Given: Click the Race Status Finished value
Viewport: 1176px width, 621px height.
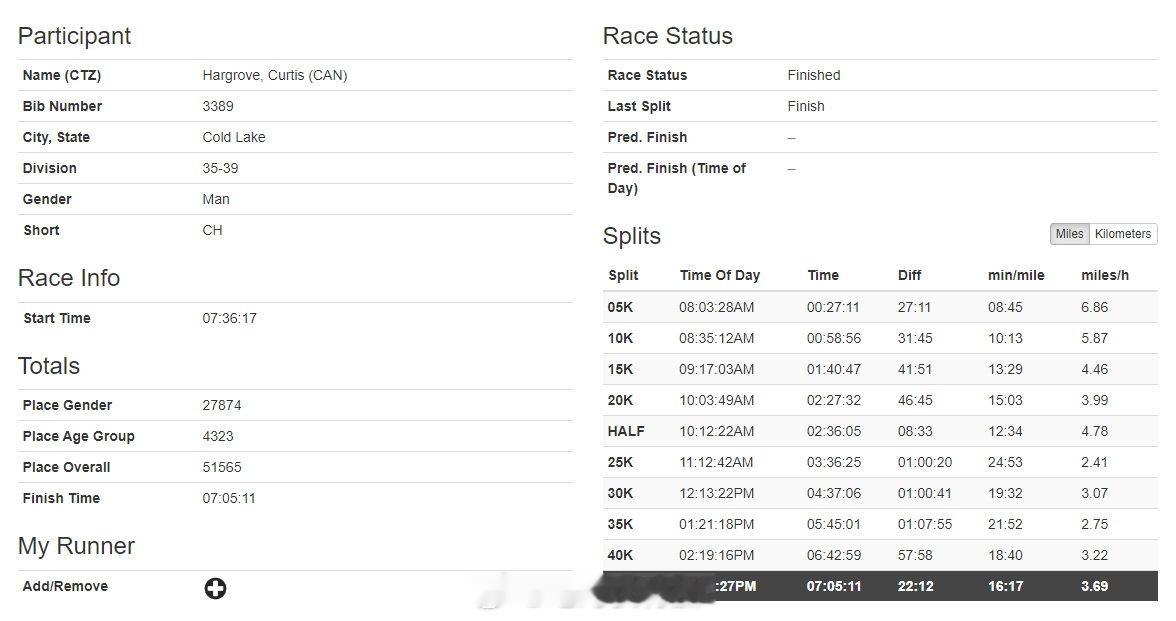Looking at the screenshot, I should (814, 75).
